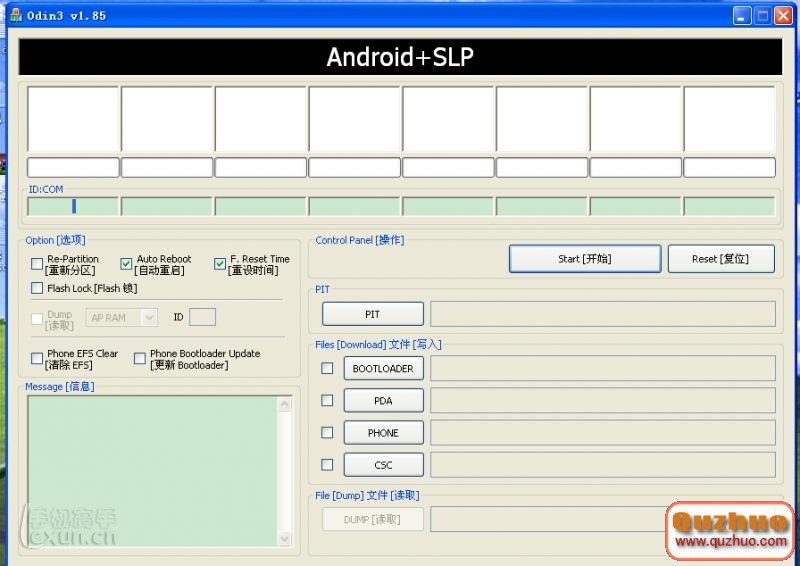Click the Odin3 title bar app icon
The image size is (800, 566).
pos(16,15)
